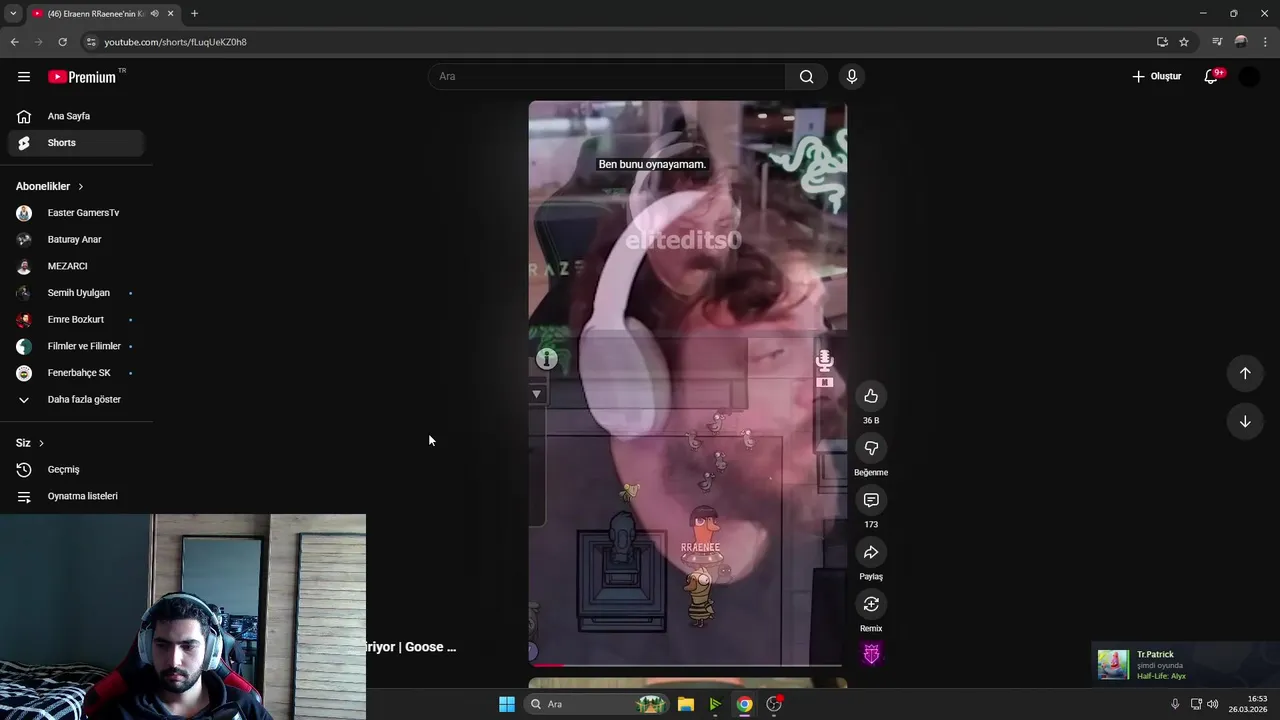1280x720 pixels.
Task: Bookmark this page with the star
Action: (x=1184, y=42)
